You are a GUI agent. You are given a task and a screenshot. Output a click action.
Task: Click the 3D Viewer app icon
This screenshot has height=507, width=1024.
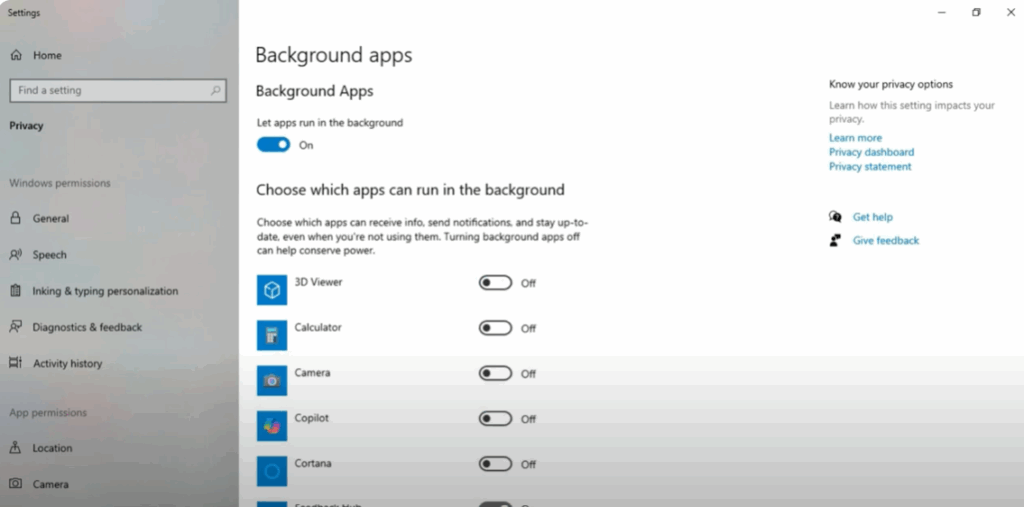point(272,289)
